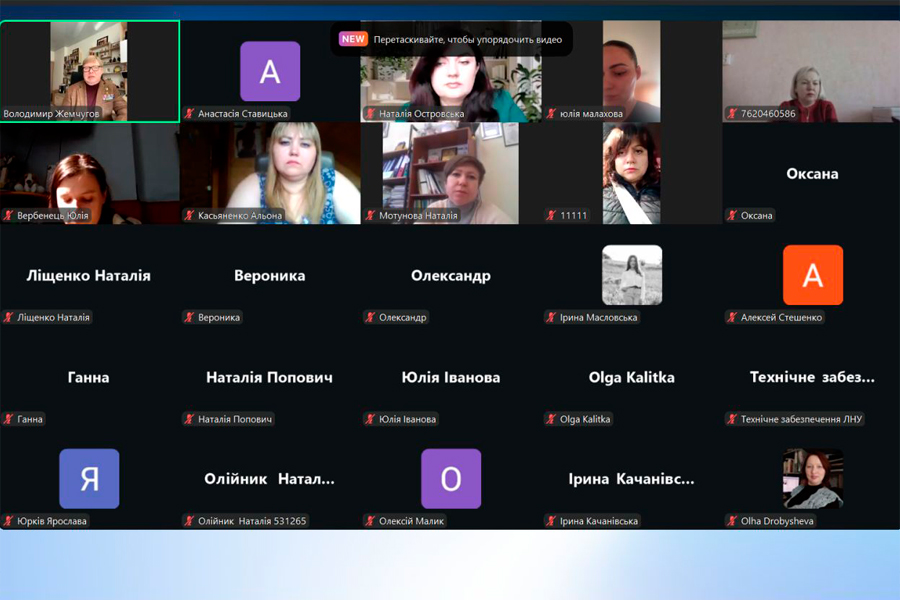This screenshot has width=900, height=600.
Task: Click muted mic icon beside Олександр label
Action: click(370, 318)
